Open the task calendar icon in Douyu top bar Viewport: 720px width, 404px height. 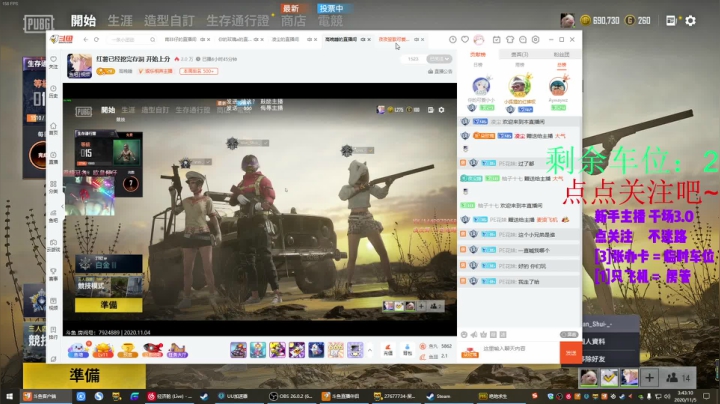tap(496, 40)
